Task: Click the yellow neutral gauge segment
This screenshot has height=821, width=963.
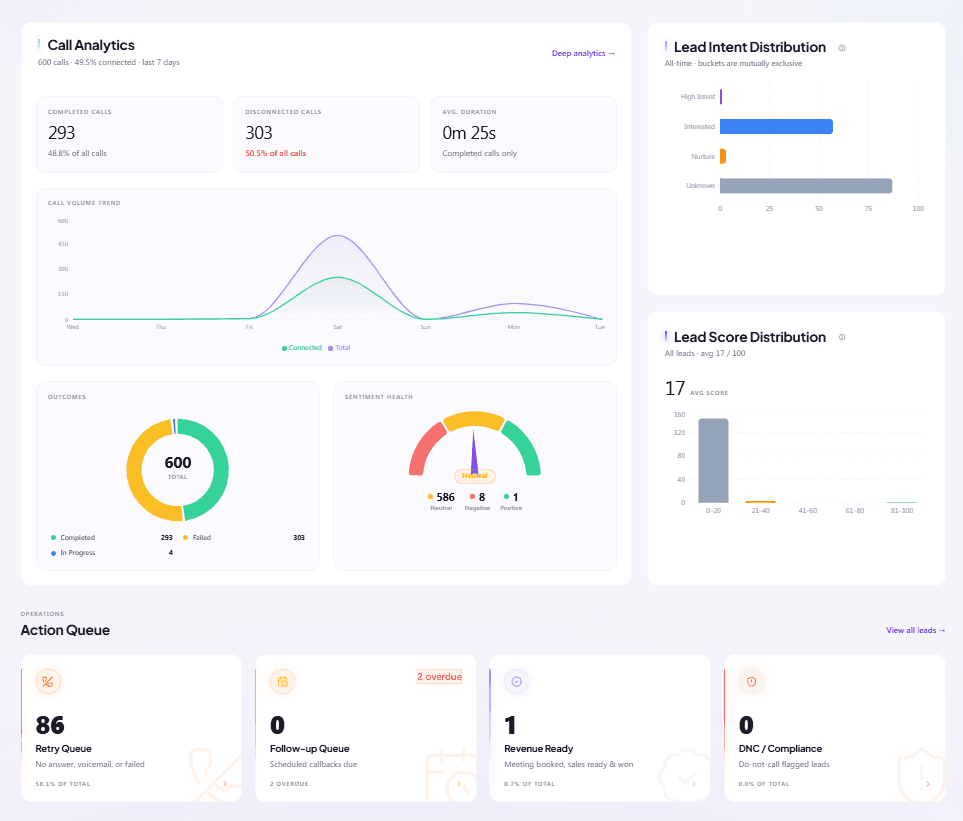Action: click(474, 419)
